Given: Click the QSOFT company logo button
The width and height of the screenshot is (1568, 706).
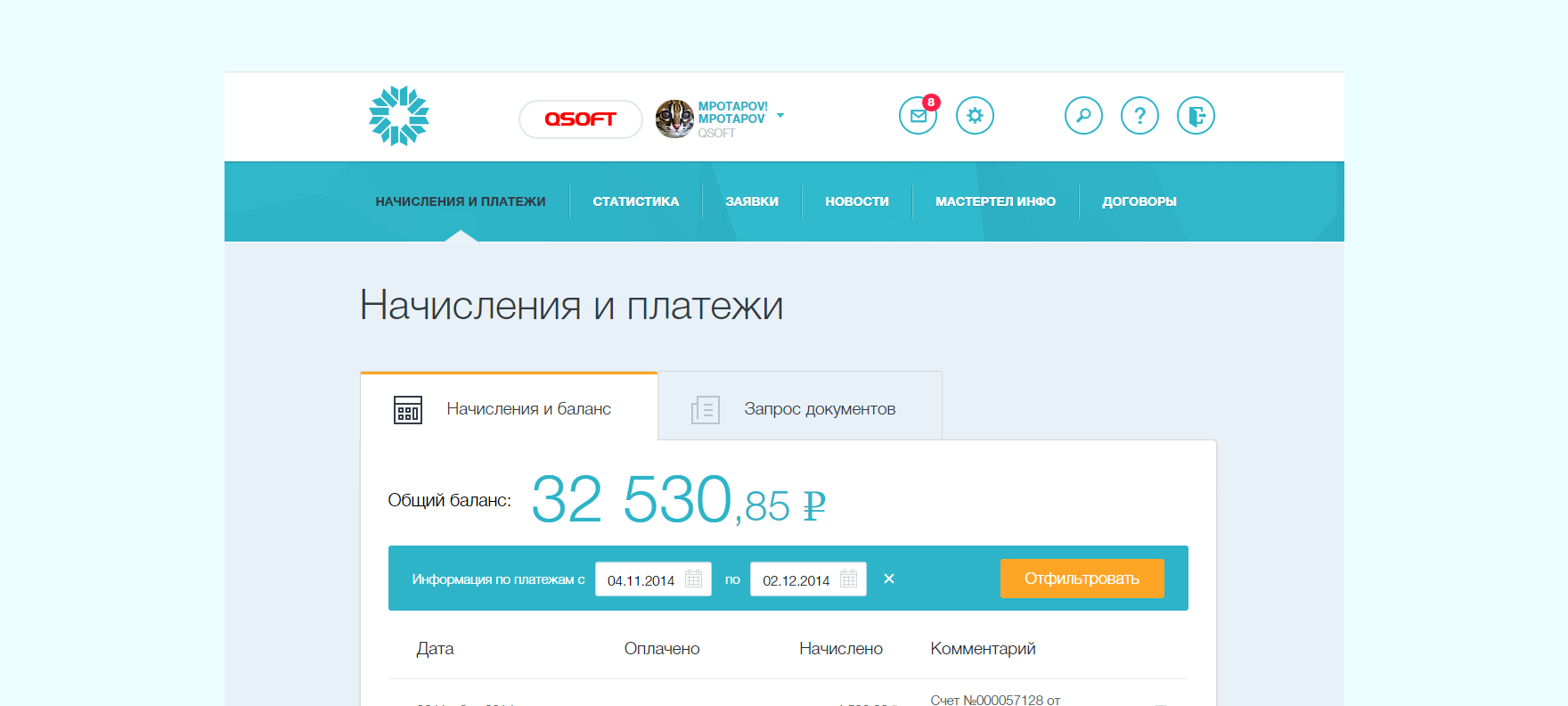Looking at the screenshot, I should [x=581, y=119].
